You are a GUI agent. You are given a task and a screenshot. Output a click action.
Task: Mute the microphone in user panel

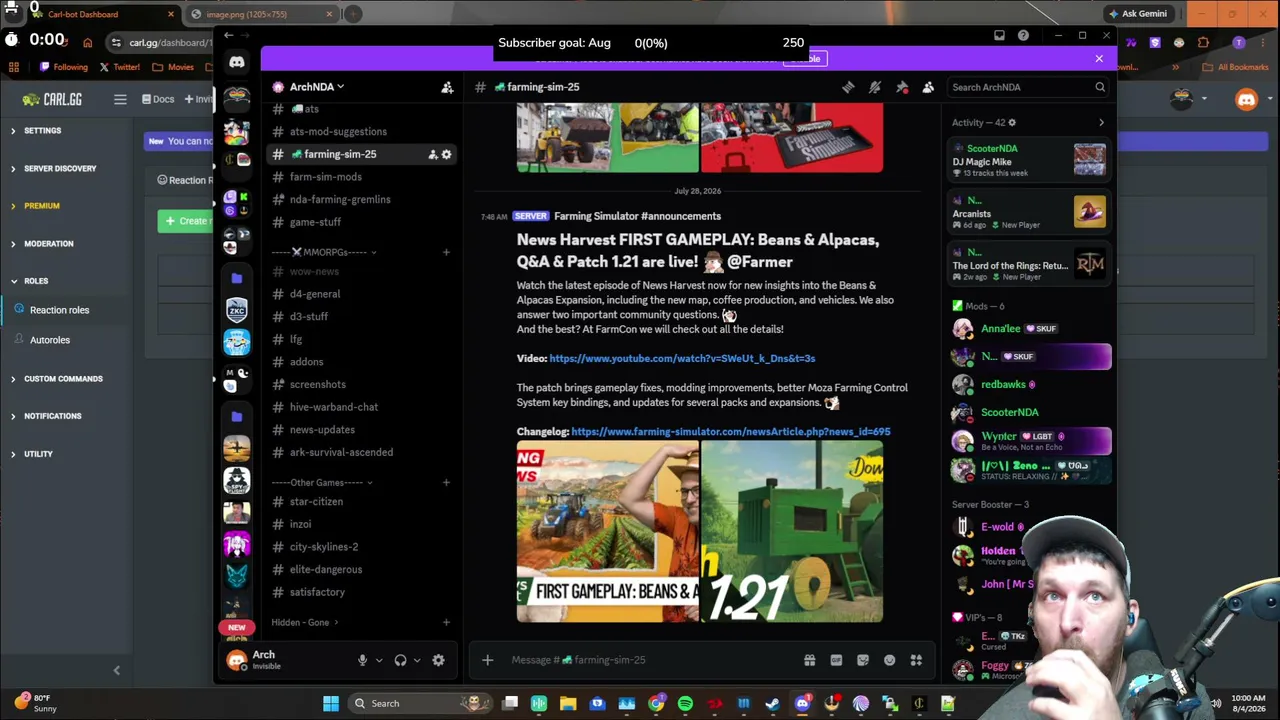pyautogui.click(x=362, y=660)
